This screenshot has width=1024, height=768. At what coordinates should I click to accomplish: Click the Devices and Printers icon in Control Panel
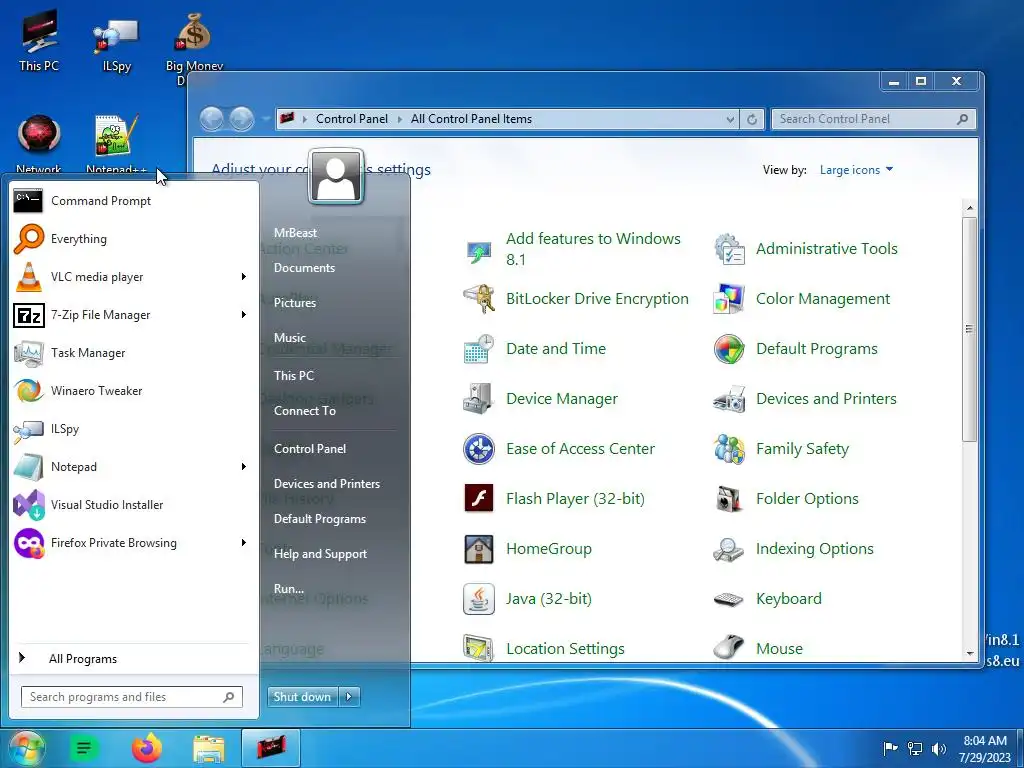pos(728,399)
